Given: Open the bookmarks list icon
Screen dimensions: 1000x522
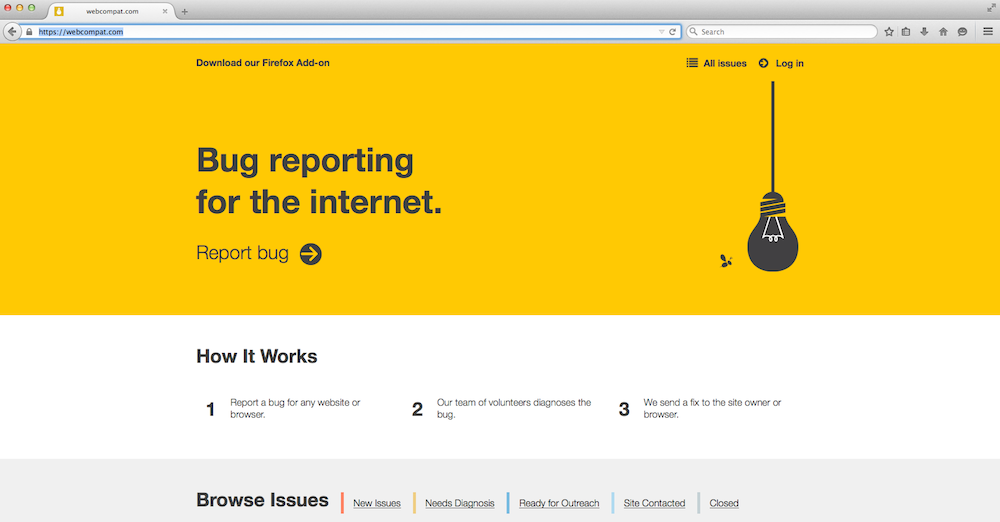Looking at the screenshot, I should (906, 31).
